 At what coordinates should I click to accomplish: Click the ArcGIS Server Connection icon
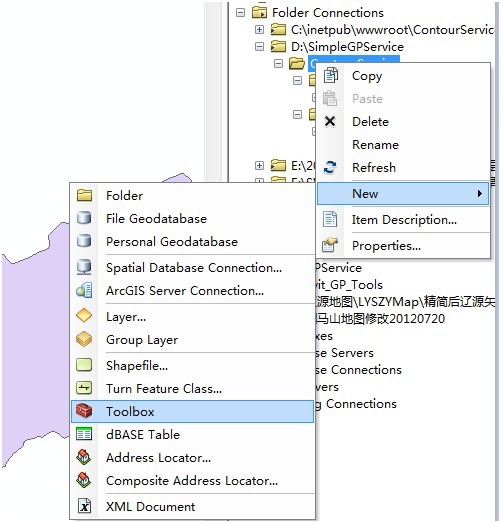point(84,290)
